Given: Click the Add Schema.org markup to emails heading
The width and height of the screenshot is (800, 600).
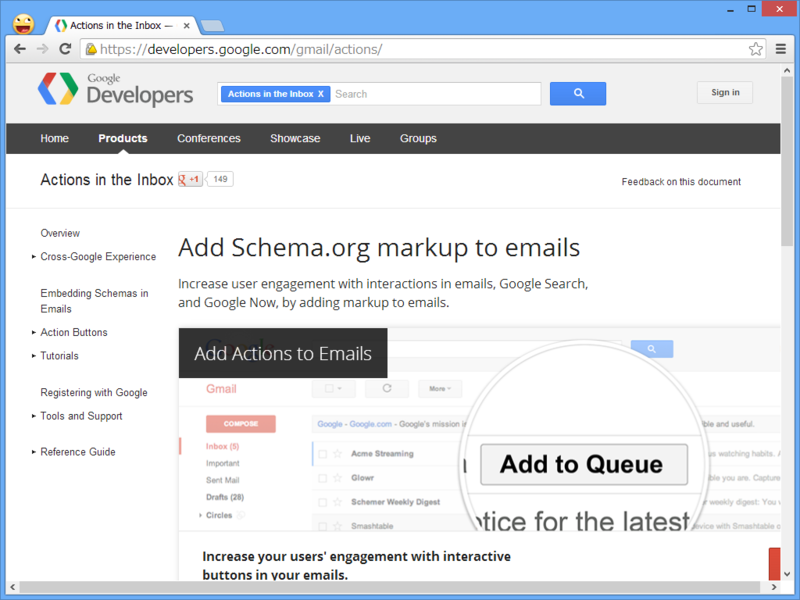Looking at the screenshot, I should (379, 248).
